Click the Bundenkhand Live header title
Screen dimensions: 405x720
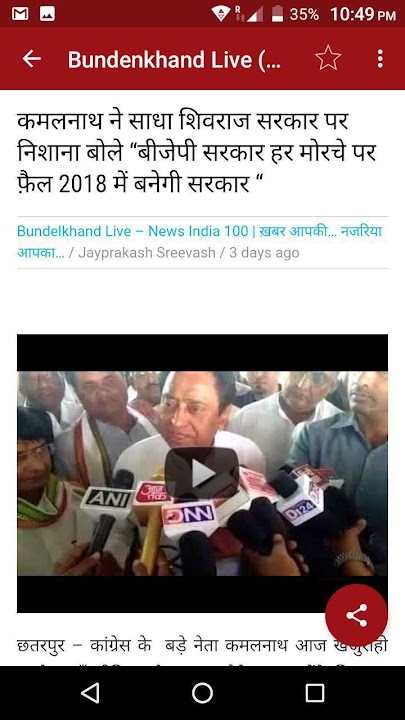174,59
